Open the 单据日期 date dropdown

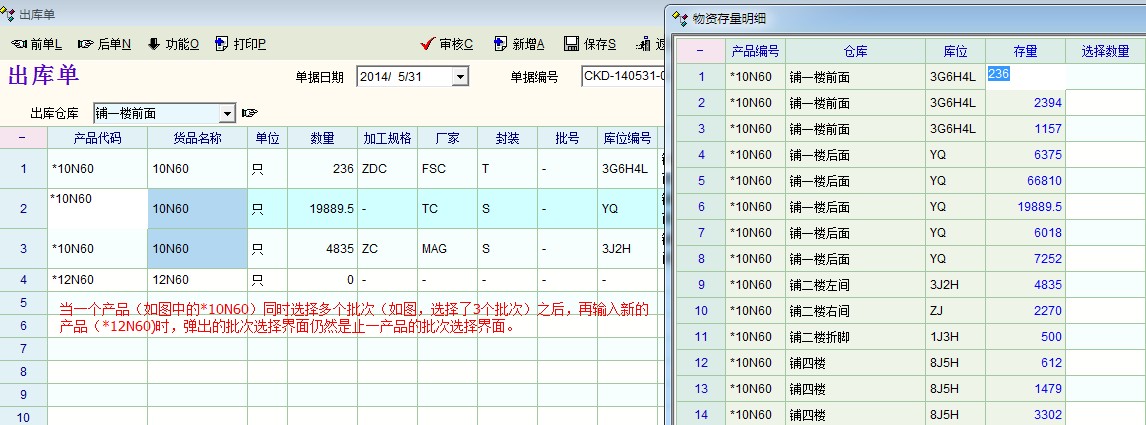click(460, 77)
